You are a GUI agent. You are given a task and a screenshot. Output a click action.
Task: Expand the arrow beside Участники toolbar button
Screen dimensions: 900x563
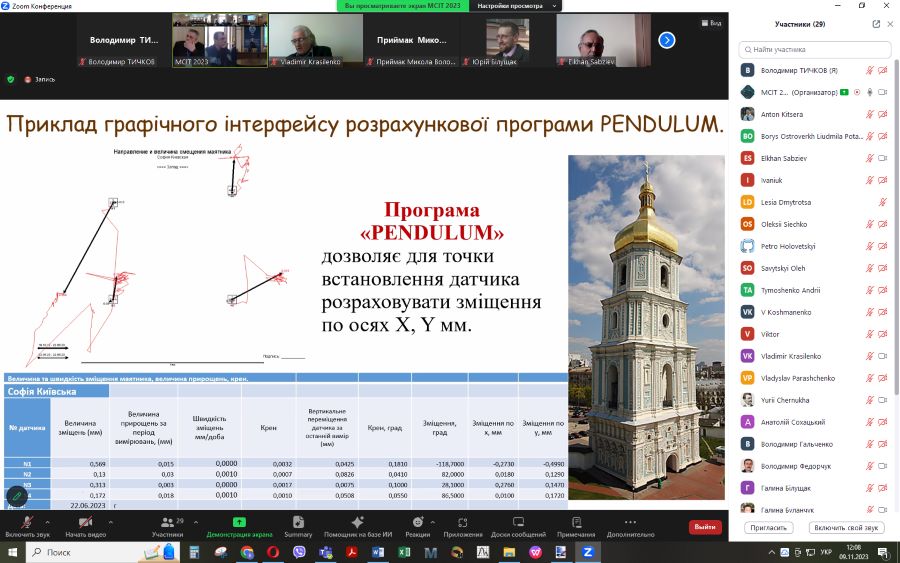(196, 522)
